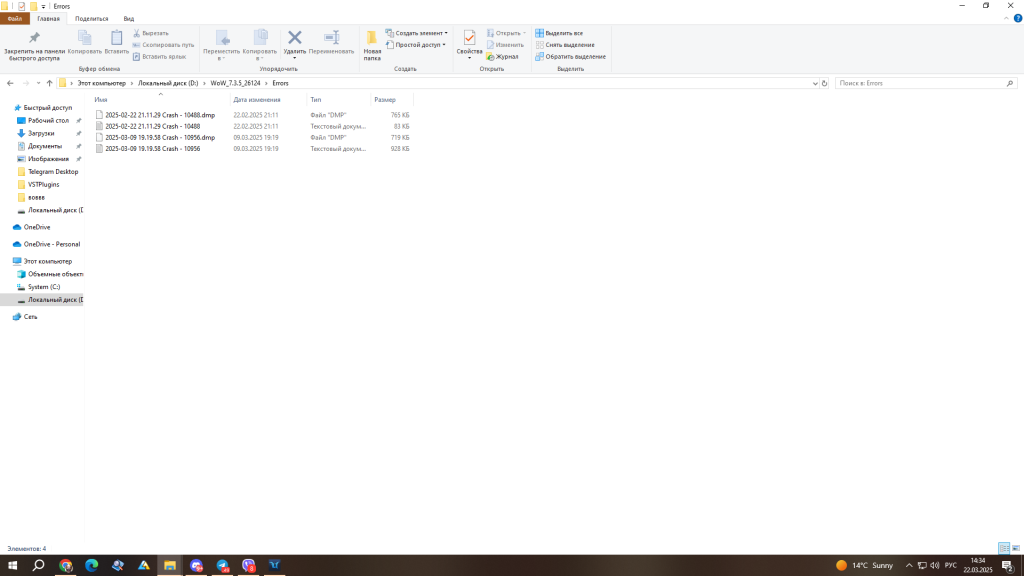Create a new folder with Новая папка
1024x576 pixels.
pos(372,44)
